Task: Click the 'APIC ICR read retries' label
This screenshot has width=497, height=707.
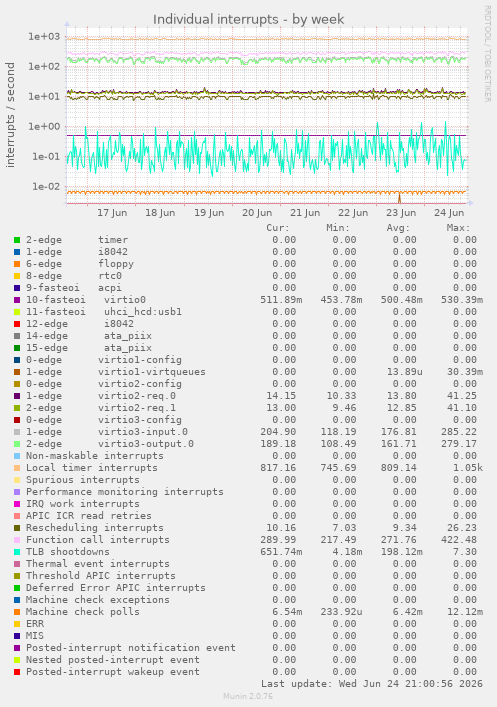Action: tap(89, 516)
